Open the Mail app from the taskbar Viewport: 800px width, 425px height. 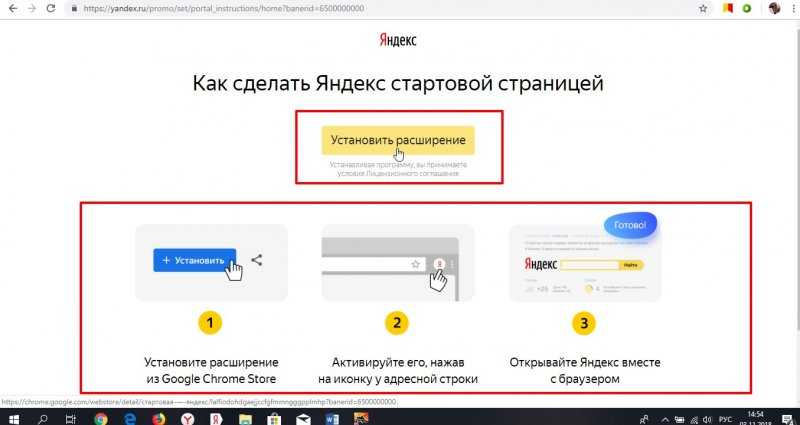[304, 419]
